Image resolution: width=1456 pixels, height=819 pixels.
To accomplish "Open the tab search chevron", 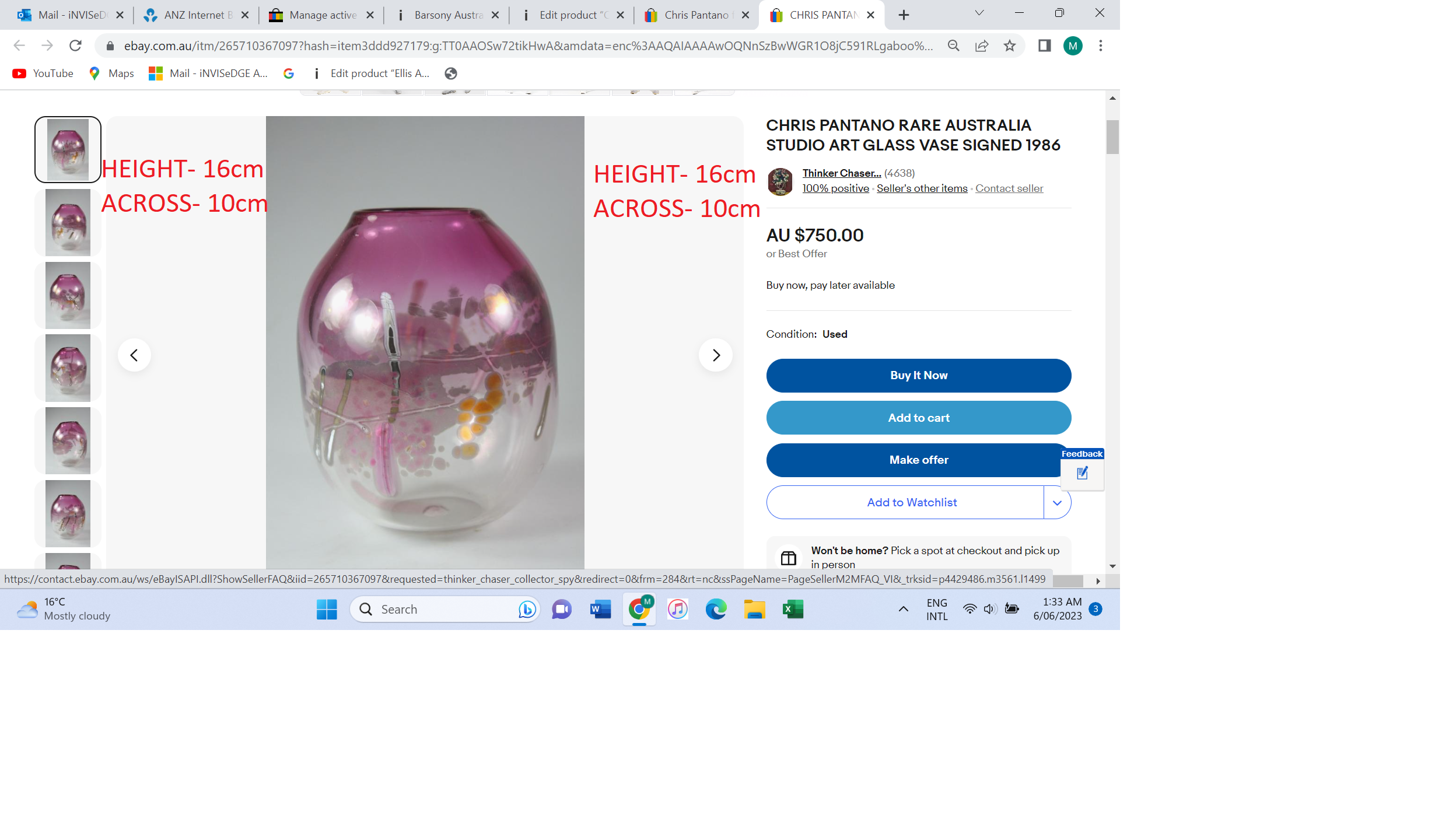I will (x=979, y=13).
